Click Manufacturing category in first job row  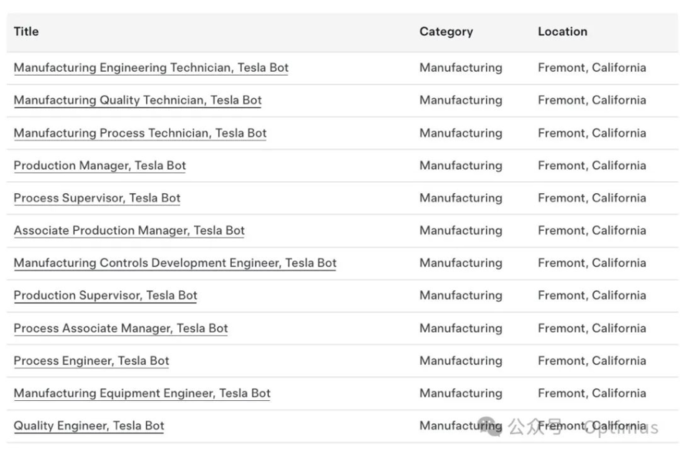pos(460,68)
